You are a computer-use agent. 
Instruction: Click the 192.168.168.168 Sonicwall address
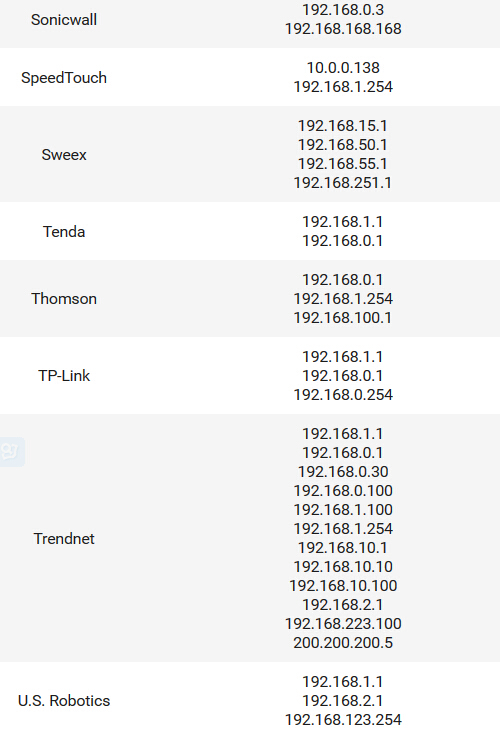343,29
